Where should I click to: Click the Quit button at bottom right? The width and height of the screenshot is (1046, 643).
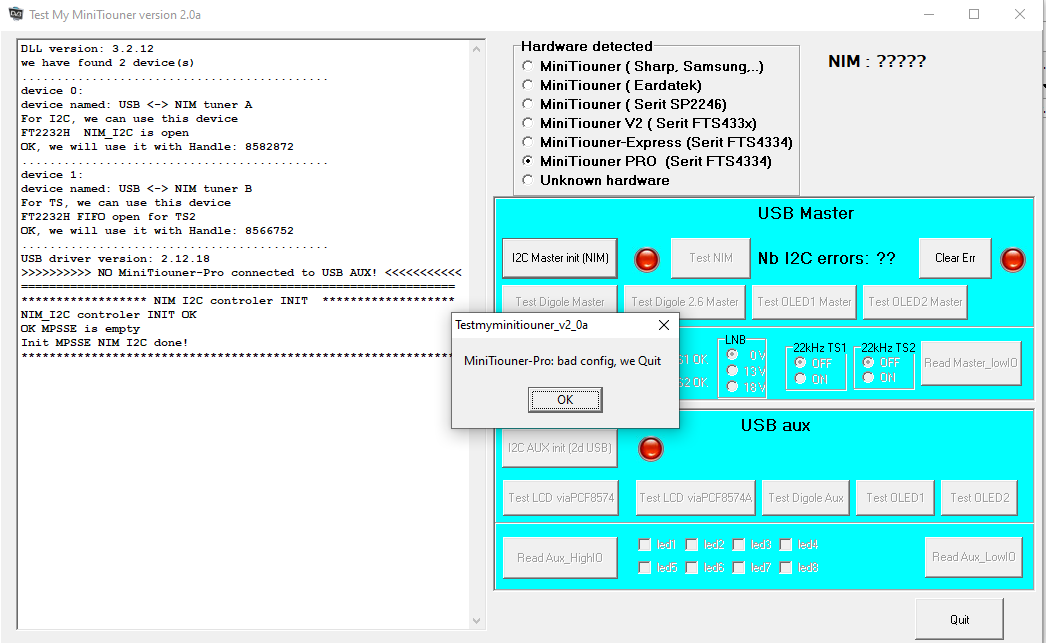(x=959, y=620)
